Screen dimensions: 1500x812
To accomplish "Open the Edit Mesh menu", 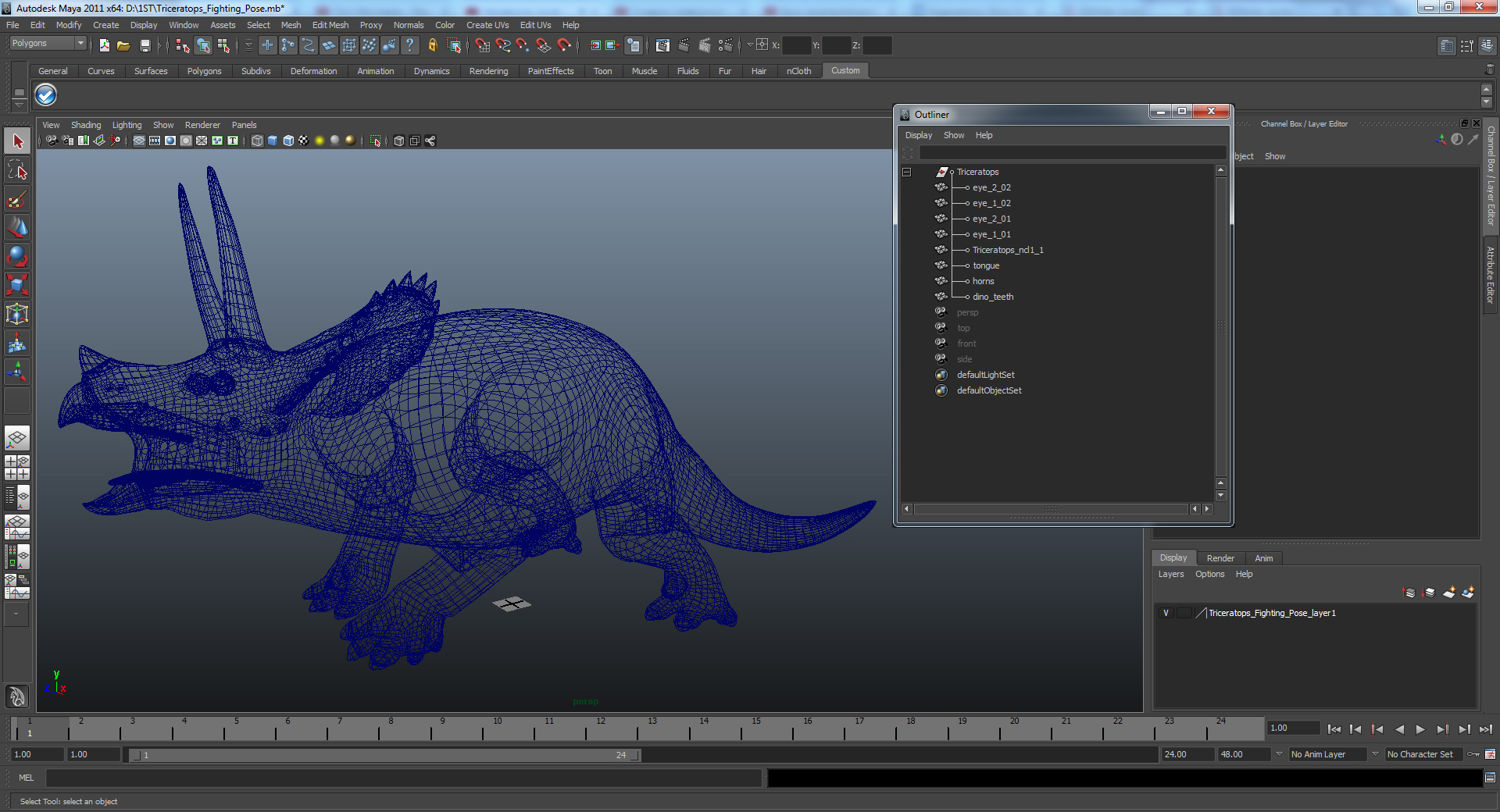I will pos(330,25).
